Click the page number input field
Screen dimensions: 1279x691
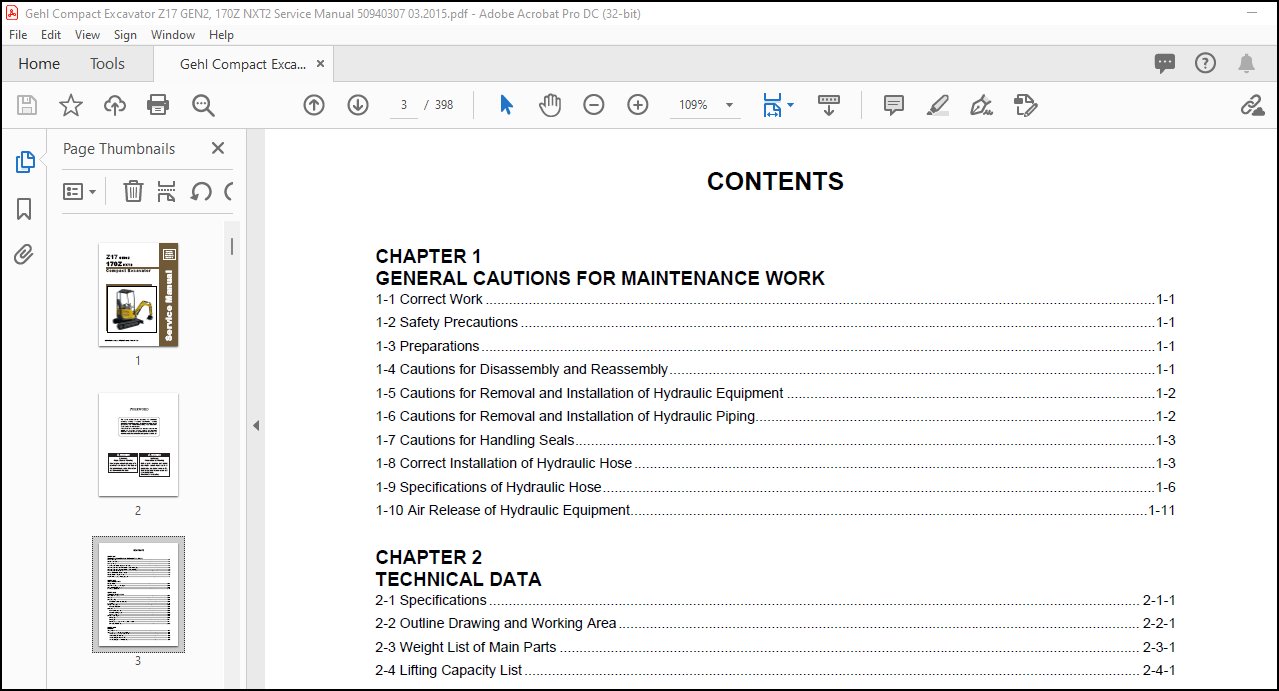tap(403, 105)
